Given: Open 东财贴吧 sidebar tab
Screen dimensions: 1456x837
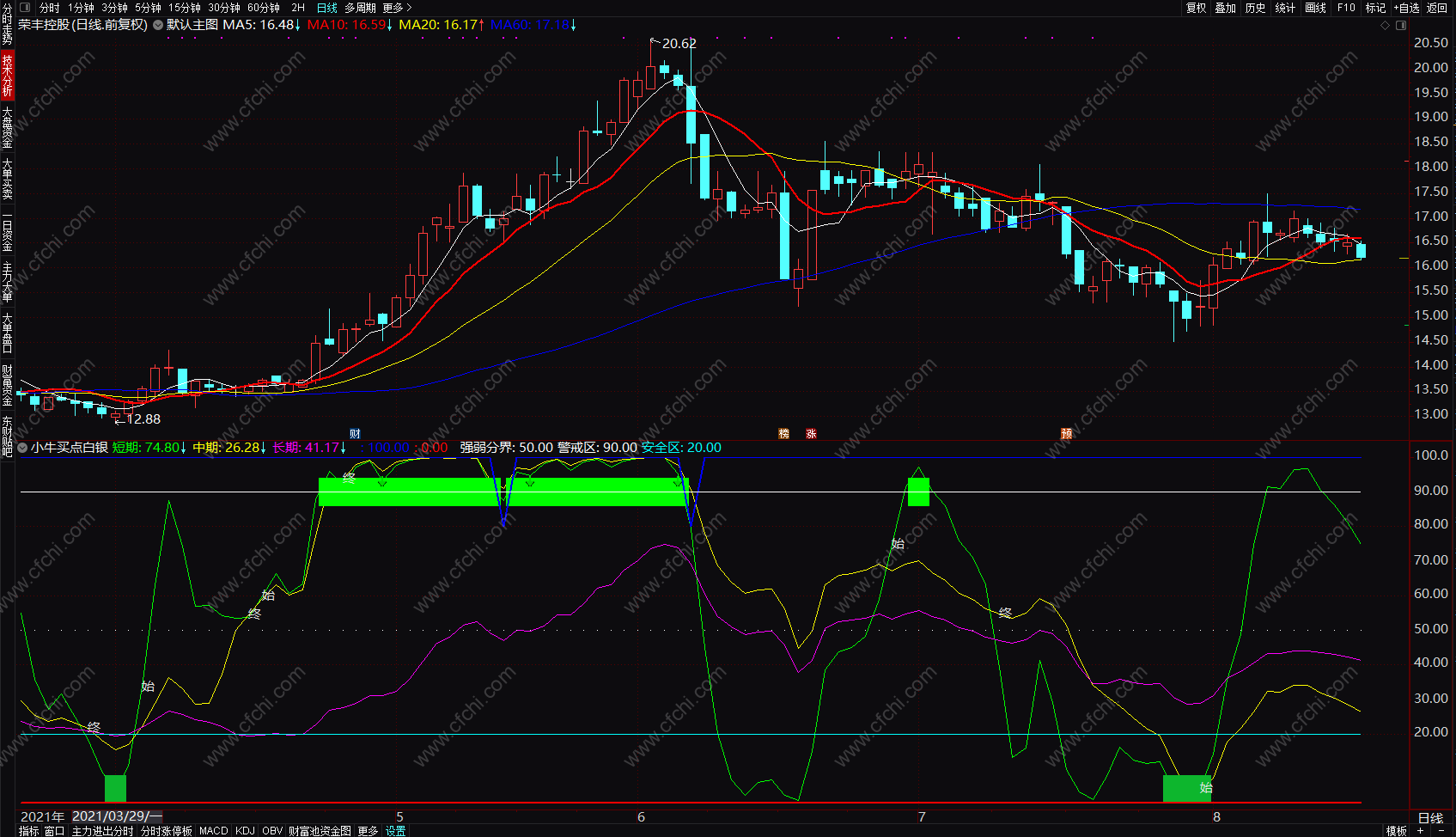Looking at the screenshot, I should [7, 435].
